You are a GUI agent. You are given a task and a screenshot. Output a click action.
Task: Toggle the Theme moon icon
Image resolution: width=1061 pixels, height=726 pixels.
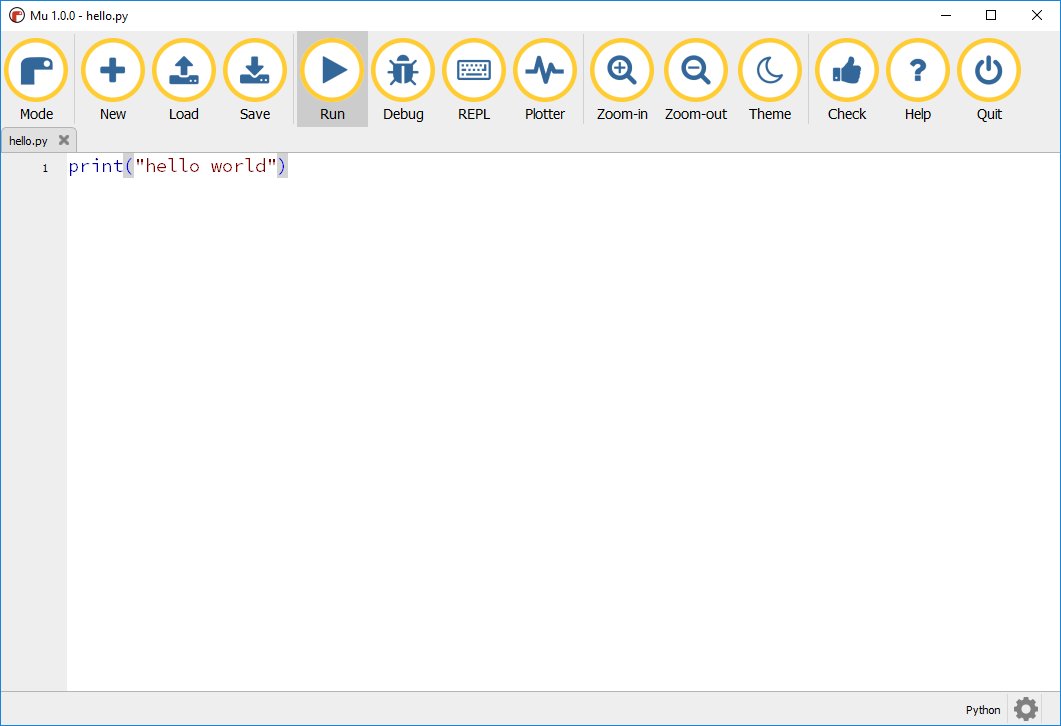770,71
